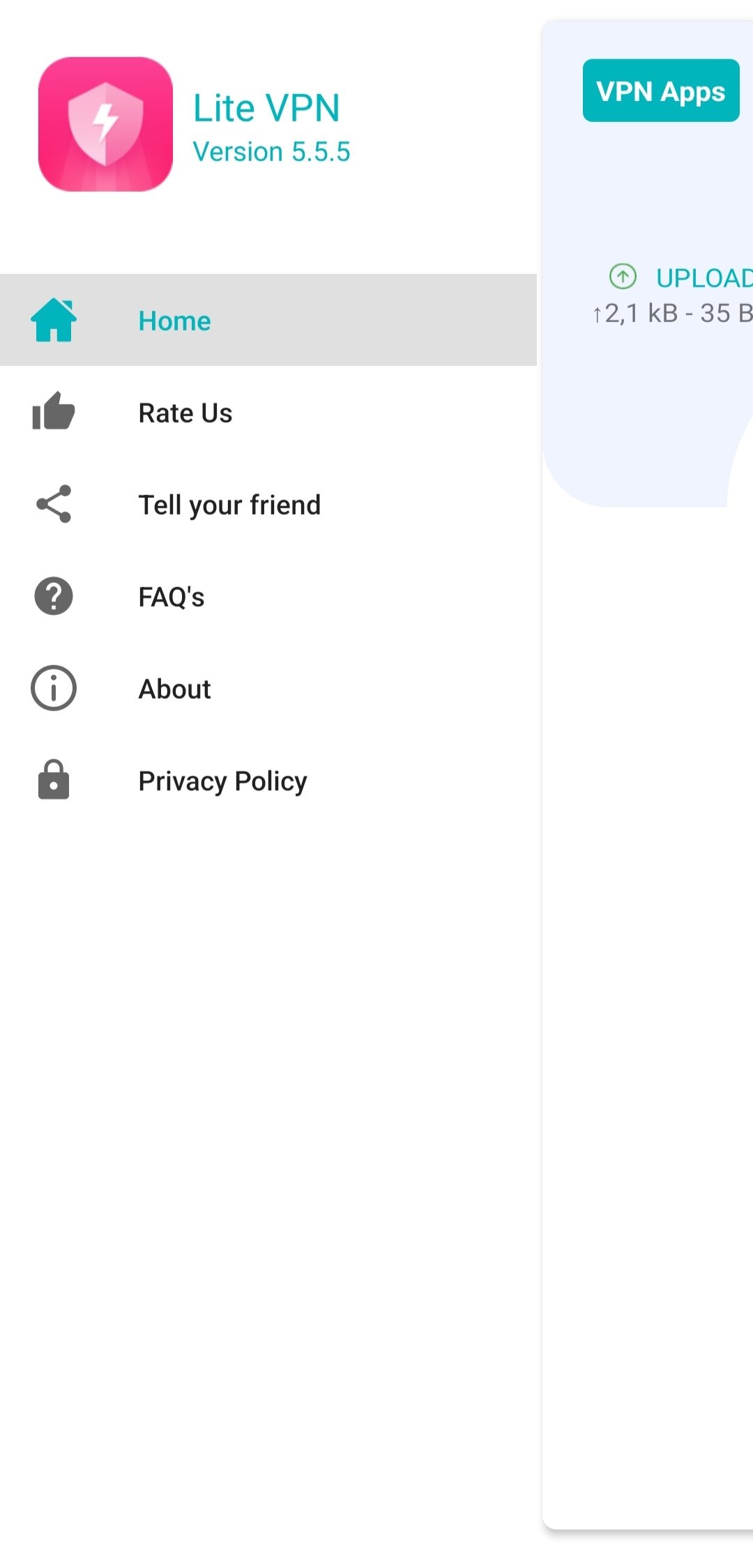The image size is (753, 1568).
Task: Select the About info circle icon
Action: [54, 688]
